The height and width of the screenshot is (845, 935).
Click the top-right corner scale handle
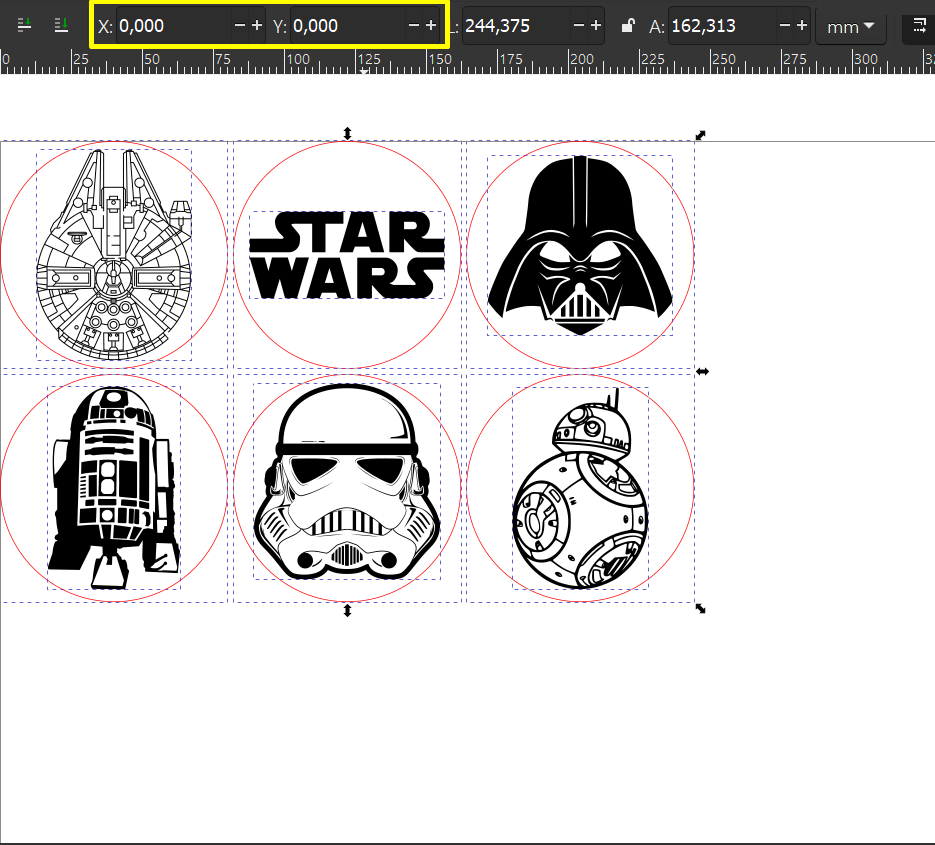tap(701, 135)
